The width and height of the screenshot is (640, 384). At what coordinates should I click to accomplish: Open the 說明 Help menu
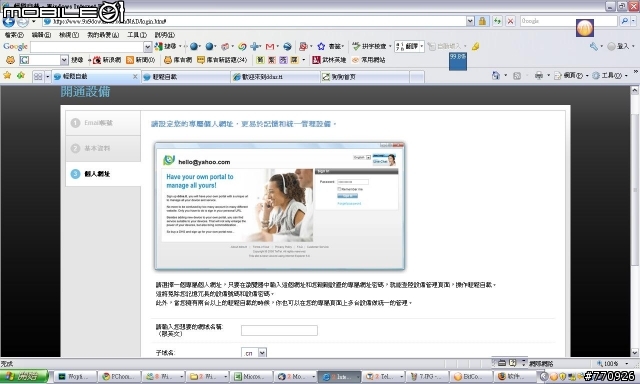click(x=164, y=35)
